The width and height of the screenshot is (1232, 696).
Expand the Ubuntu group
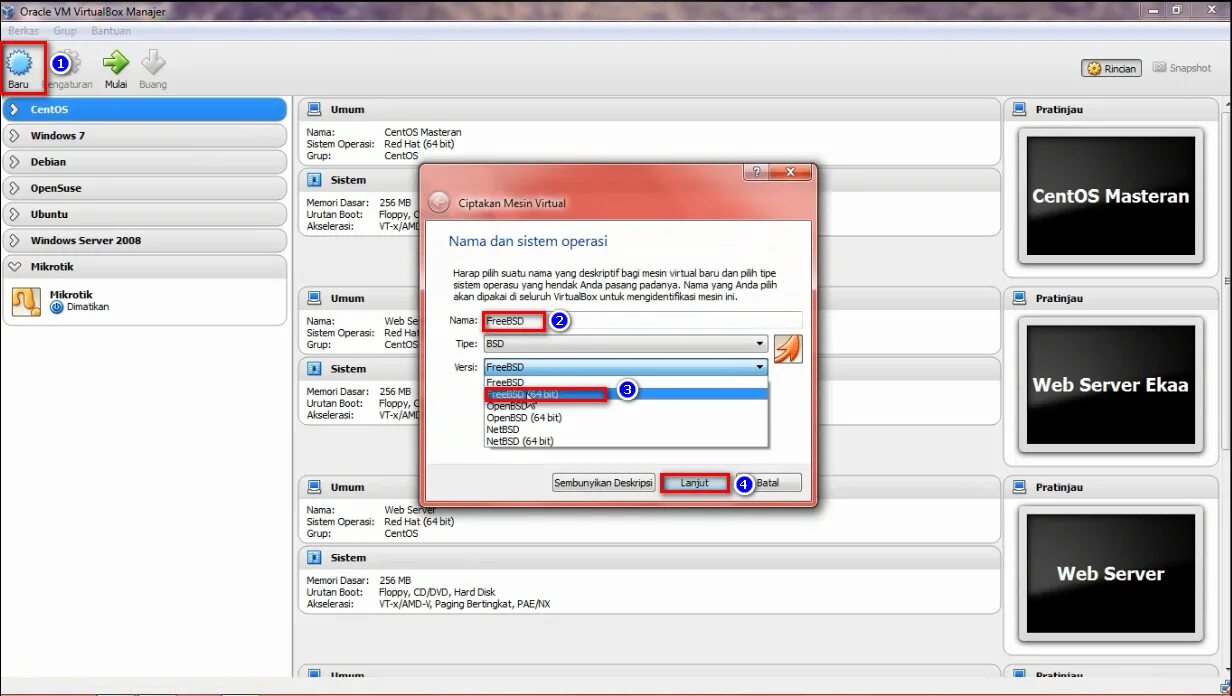coord(14,214)
